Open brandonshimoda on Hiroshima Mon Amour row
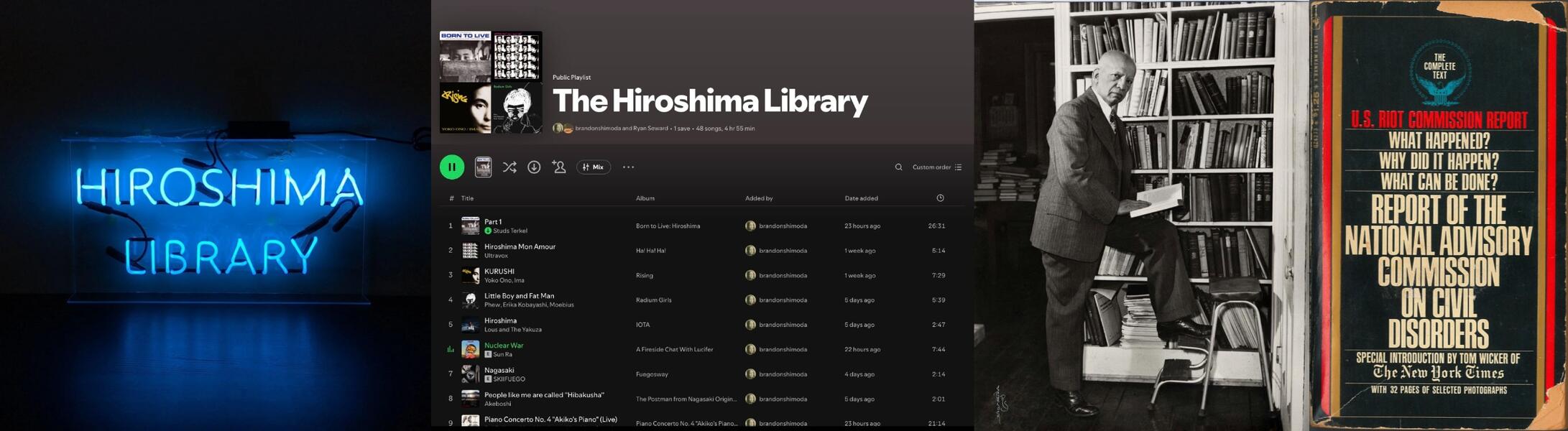The width and height of the screenshot is (1568, 431). [783, 251]
